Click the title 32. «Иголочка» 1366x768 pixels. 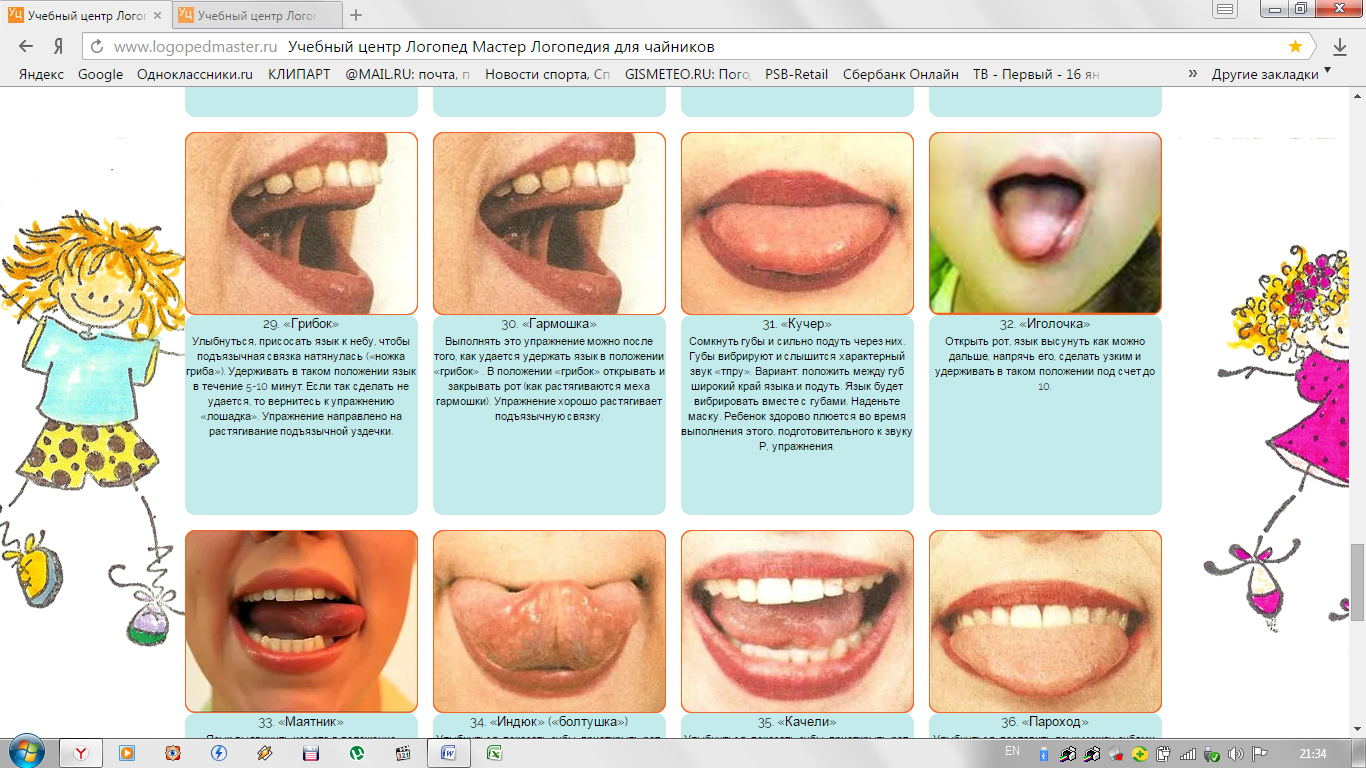click(1045, 324)
